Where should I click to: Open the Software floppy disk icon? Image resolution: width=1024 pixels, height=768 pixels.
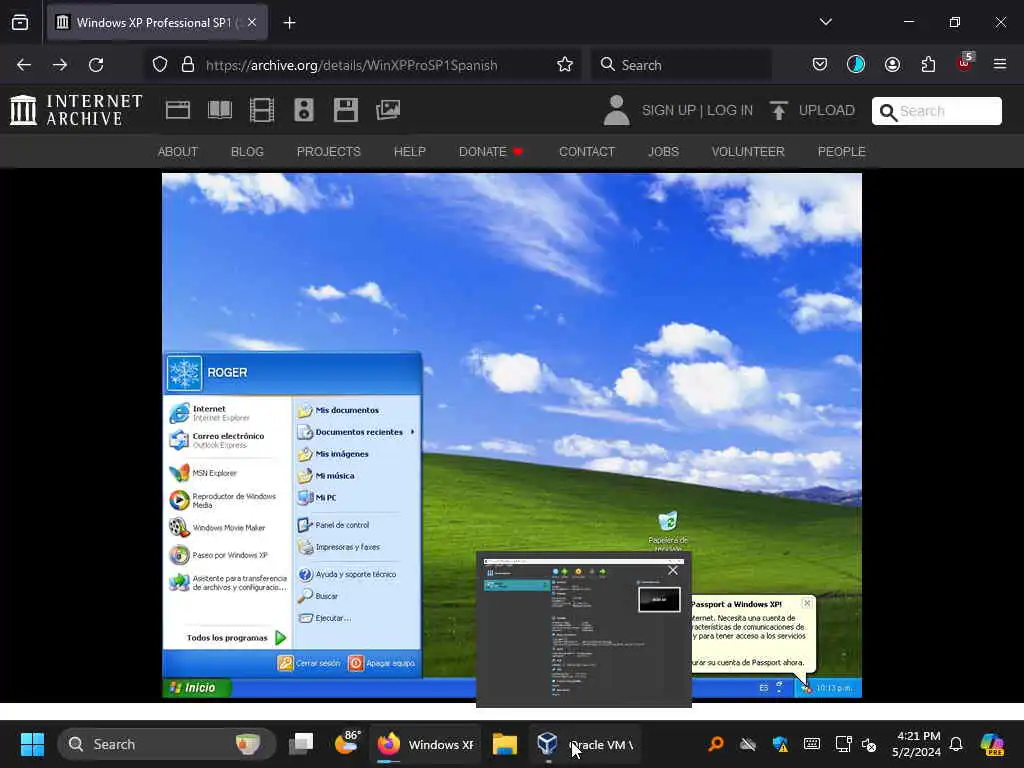pos(345,110)
